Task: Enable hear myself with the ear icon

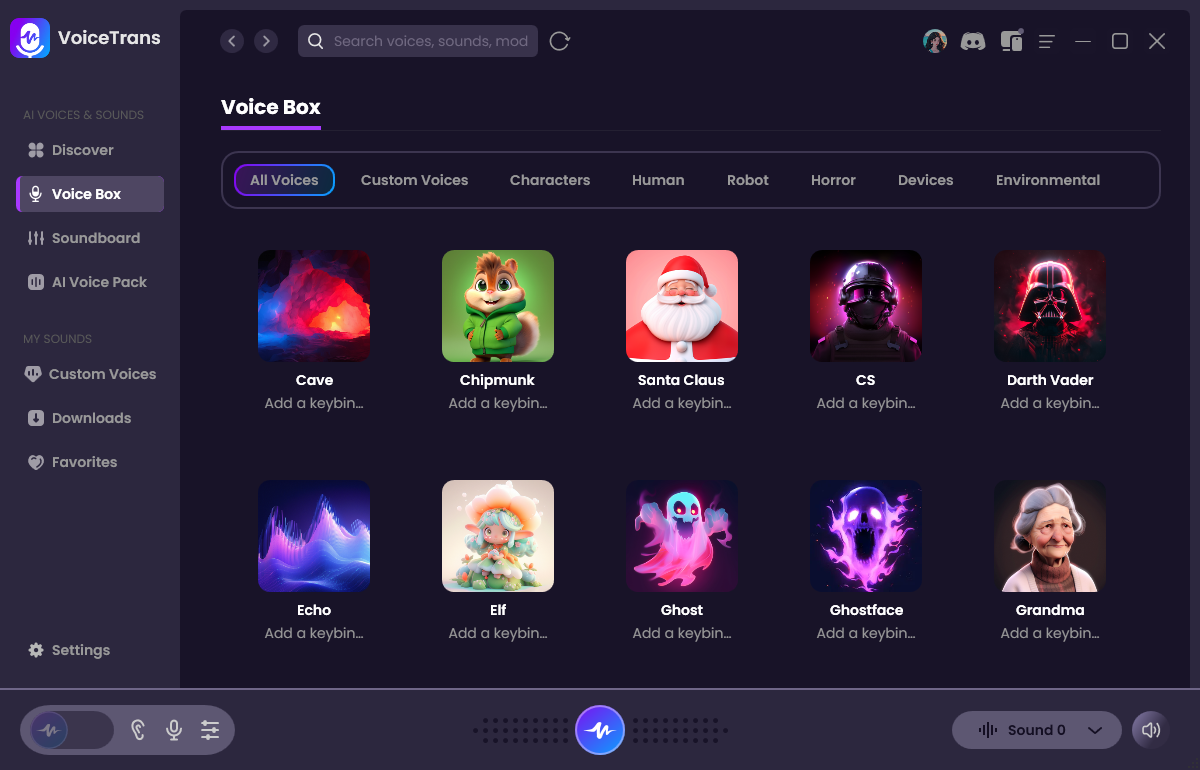Action: [x=138, y=730]
